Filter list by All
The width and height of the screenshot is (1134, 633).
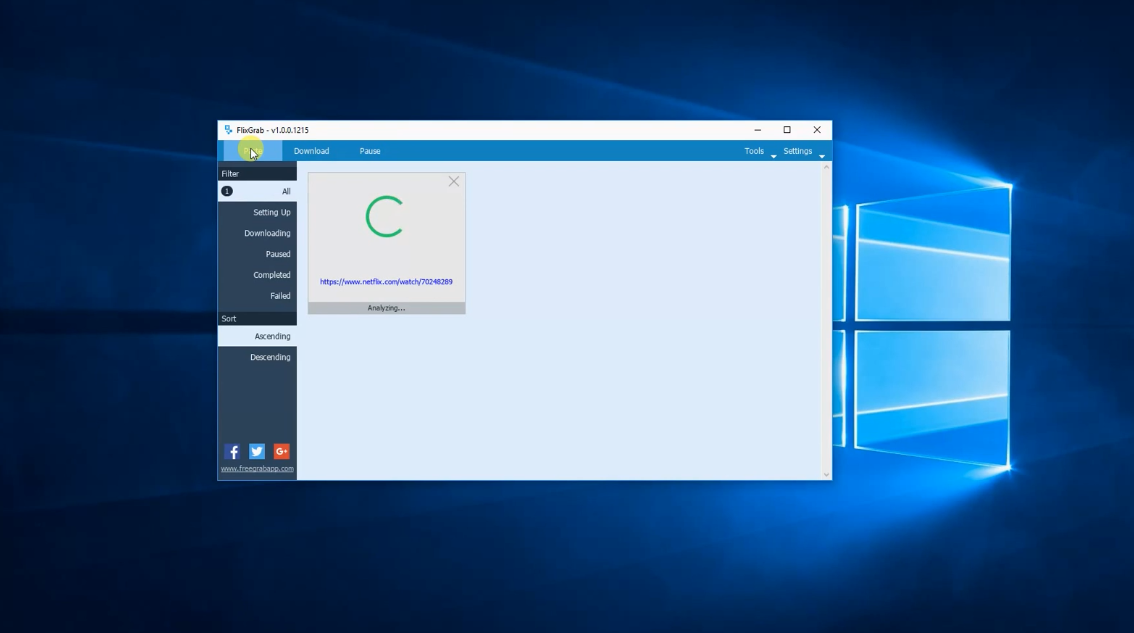[257, 192]
